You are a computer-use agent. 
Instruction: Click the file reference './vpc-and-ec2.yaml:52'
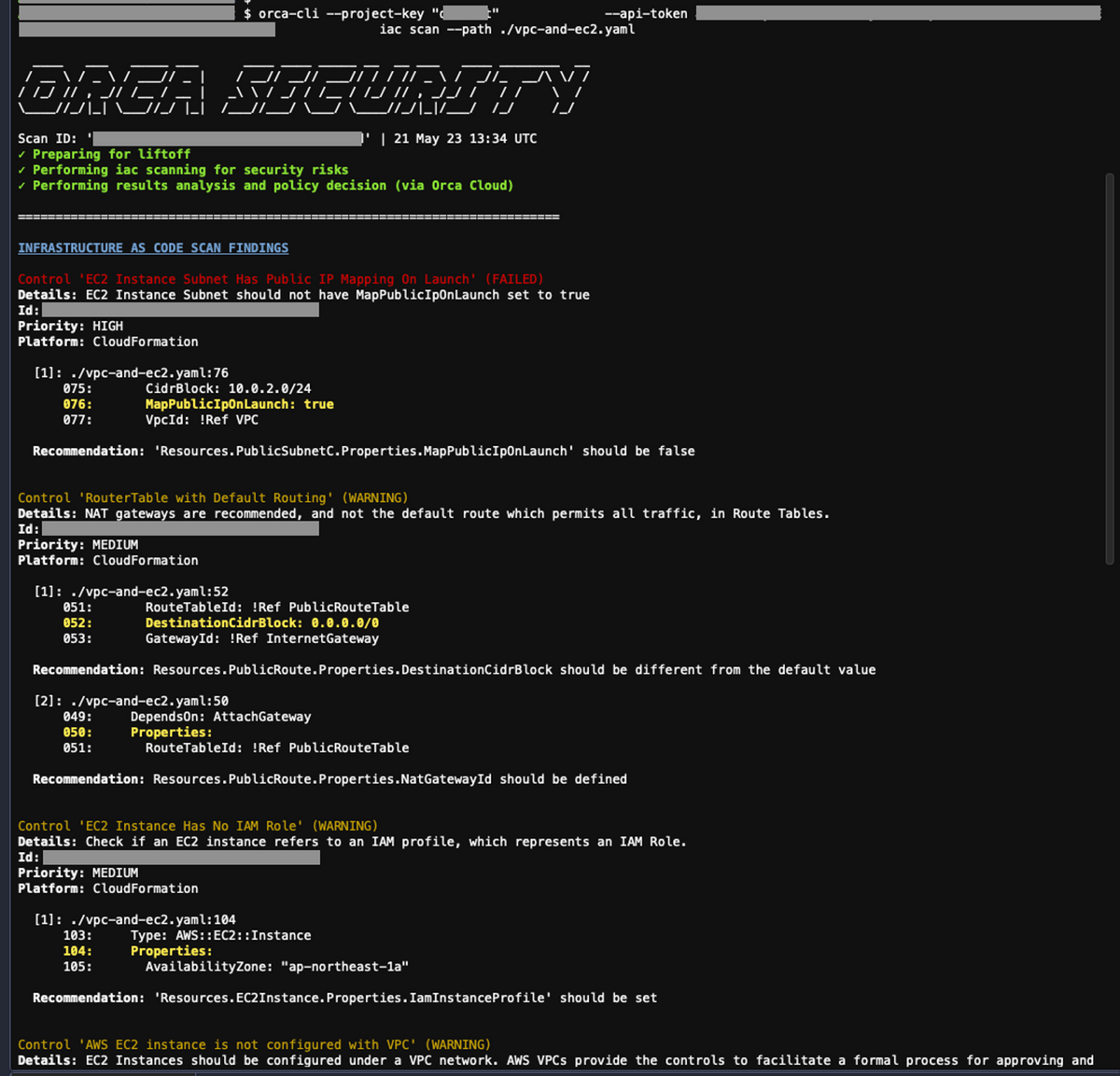click(x=150, y=591)
